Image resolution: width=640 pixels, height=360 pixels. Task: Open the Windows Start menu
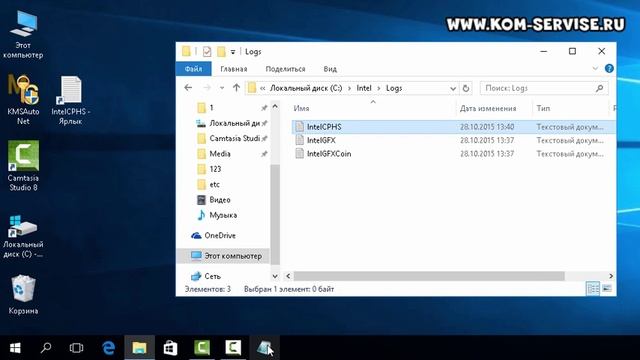point(15,348)
